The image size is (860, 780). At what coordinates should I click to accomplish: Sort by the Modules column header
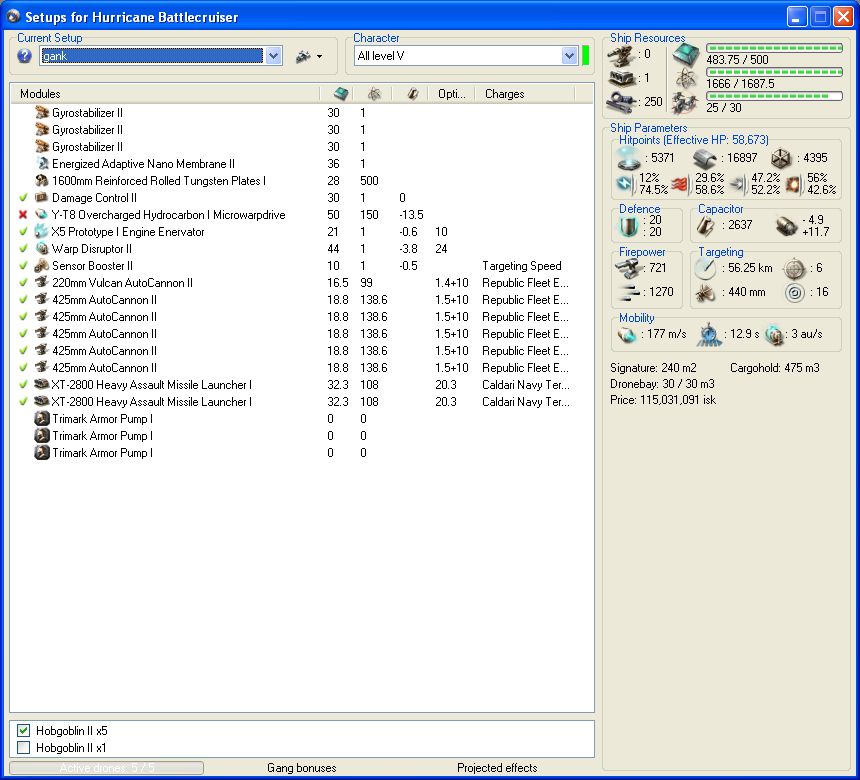pos(165,94)
